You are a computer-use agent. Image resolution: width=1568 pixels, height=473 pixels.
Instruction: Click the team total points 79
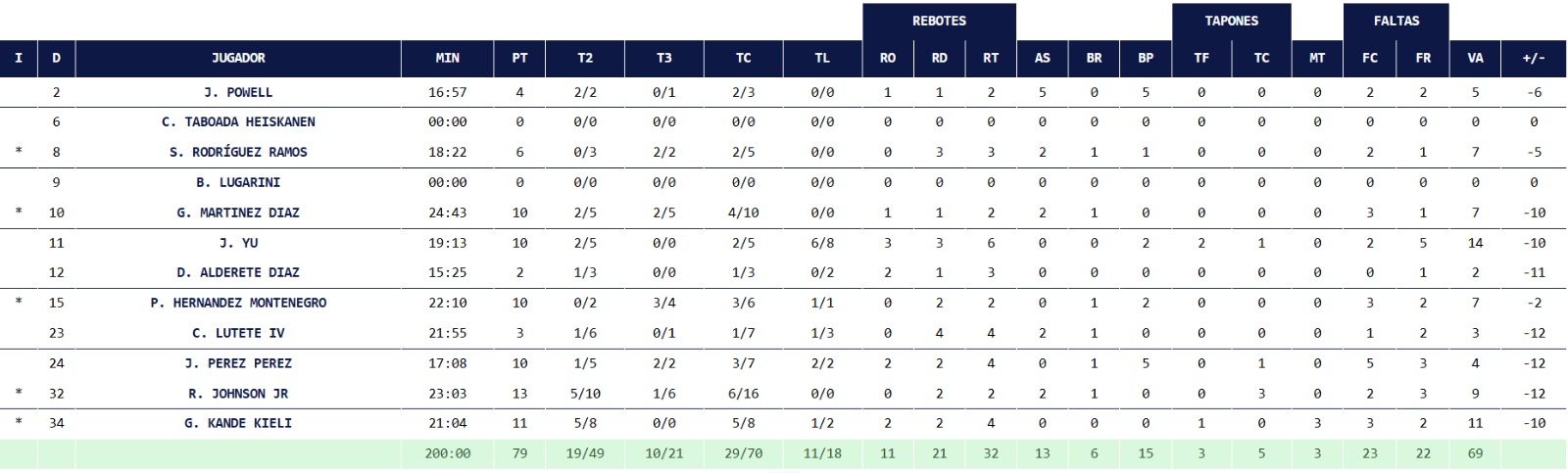coord(519,453)
